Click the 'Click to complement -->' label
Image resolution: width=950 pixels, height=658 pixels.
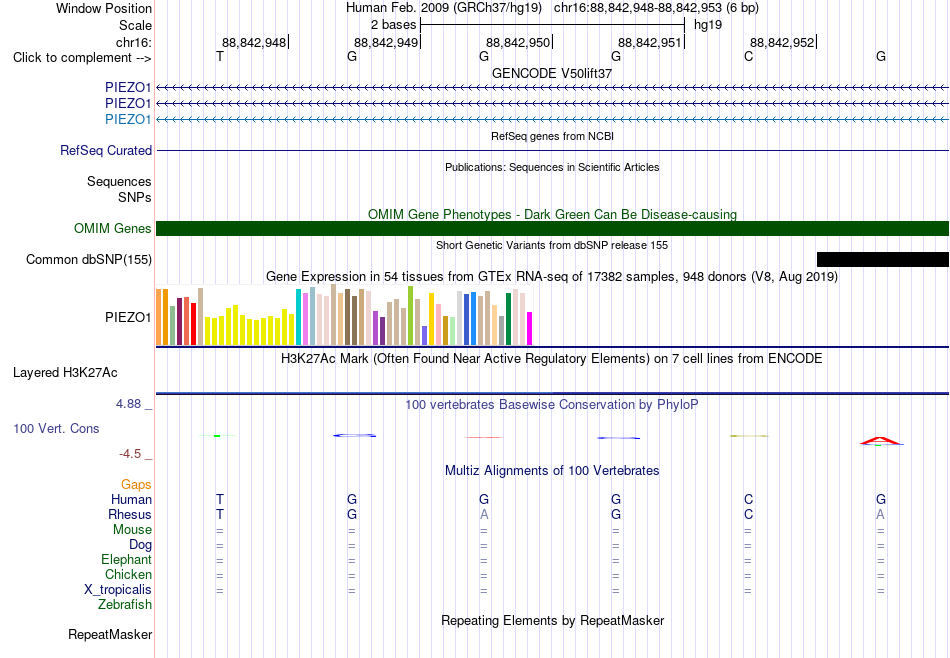tap(82, 58)
